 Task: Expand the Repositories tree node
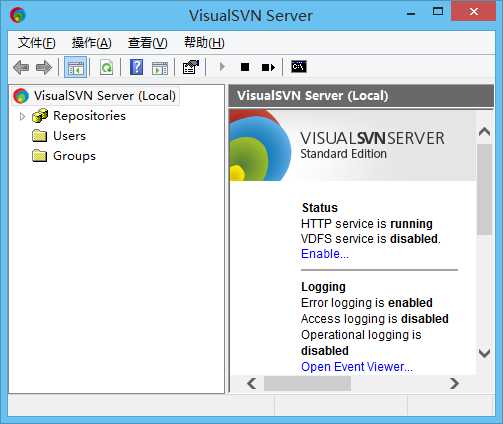[x=22, y=116]
